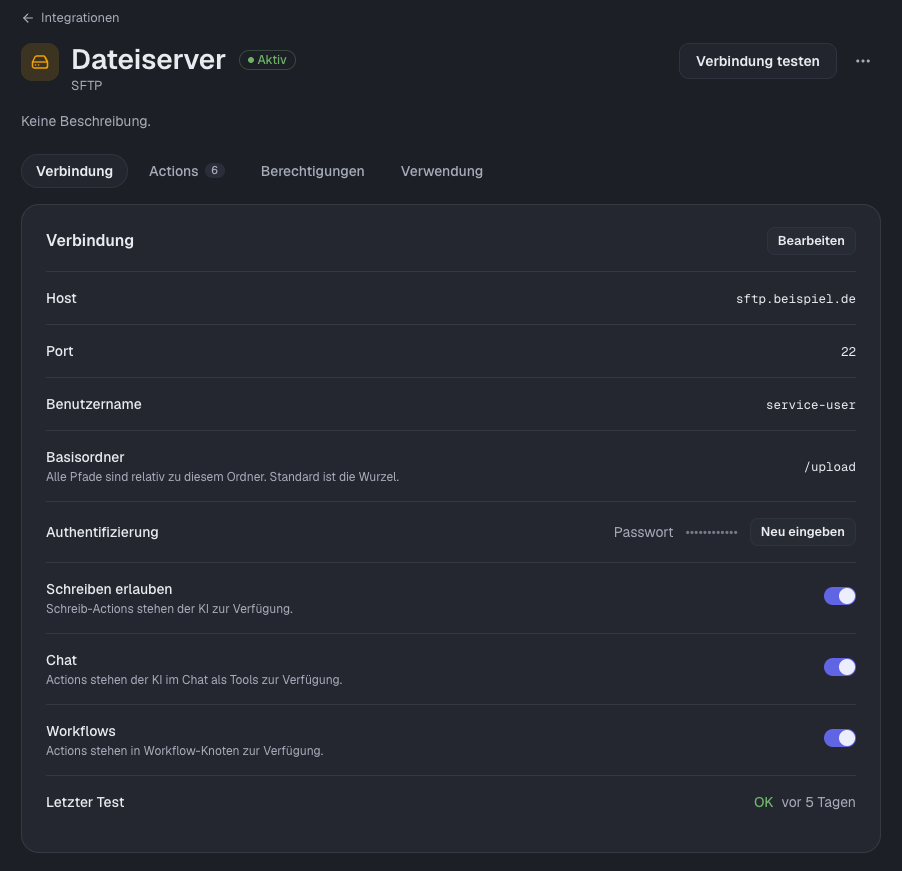
Task: Click the Actions count badge 6
Action: 215,170
